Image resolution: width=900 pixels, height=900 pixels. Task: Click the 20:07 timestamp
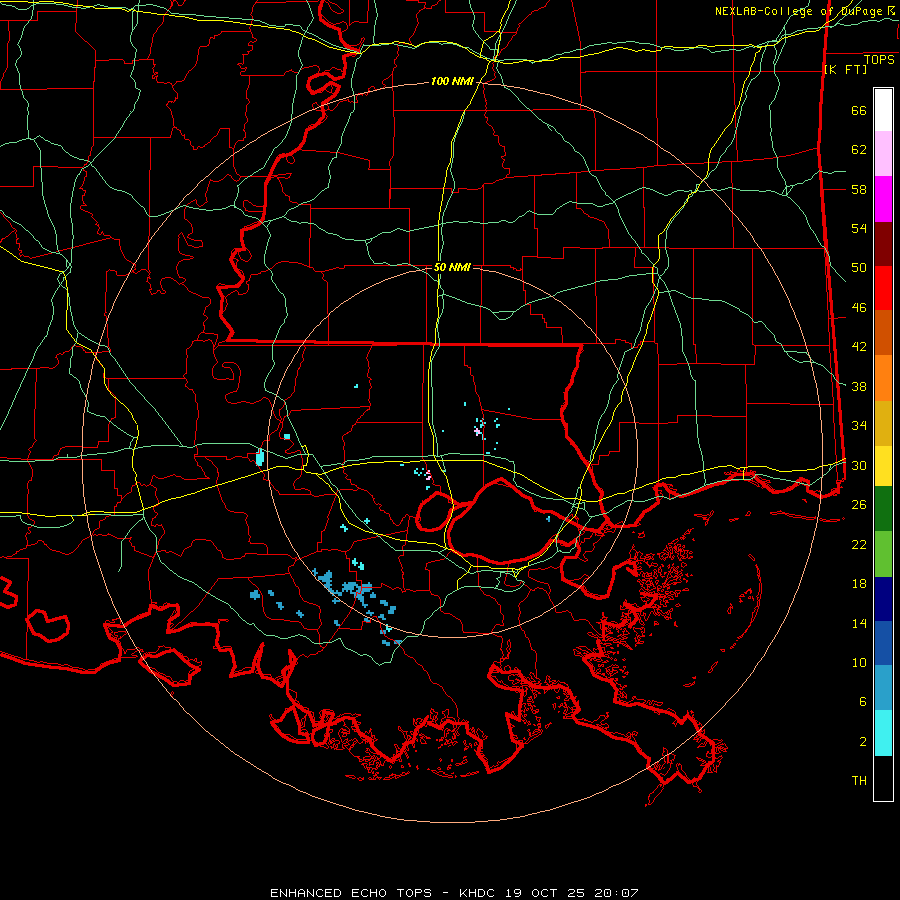coord(618,893)
